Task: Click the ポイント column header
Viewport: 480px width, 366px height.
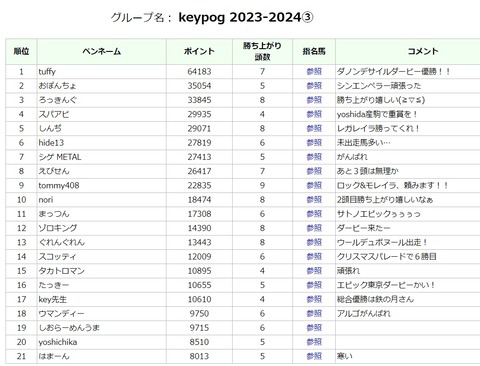Action: pos(199,51)
